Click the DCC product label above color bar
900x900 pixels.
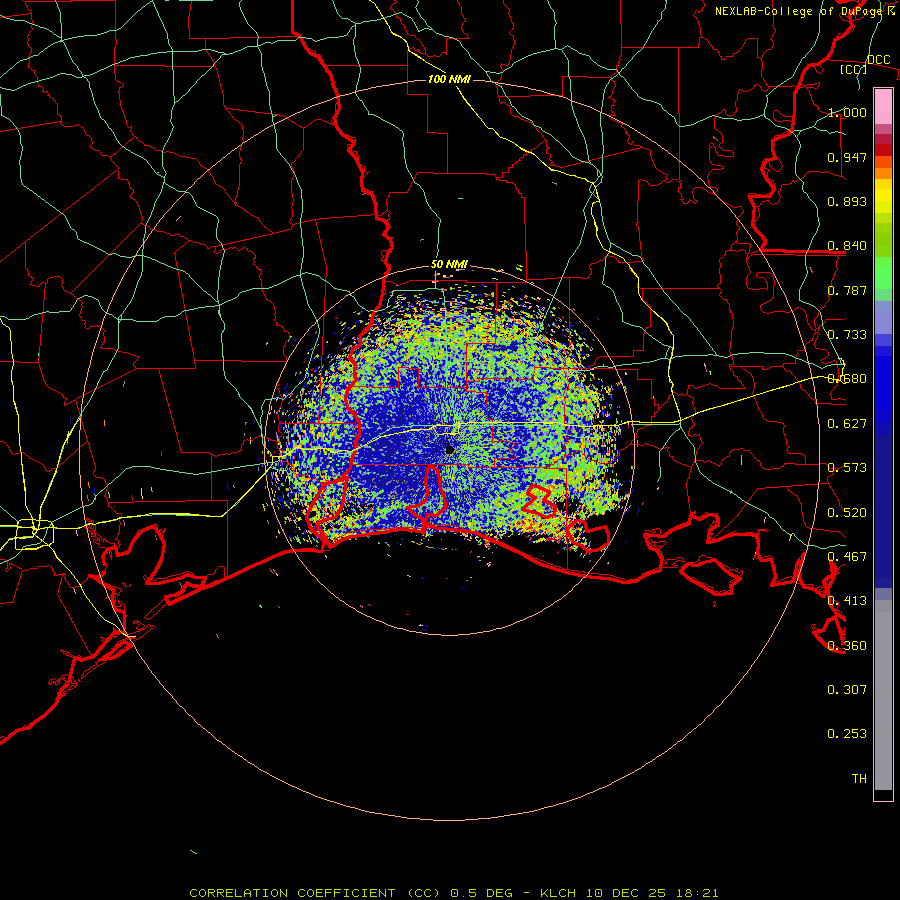878,59
